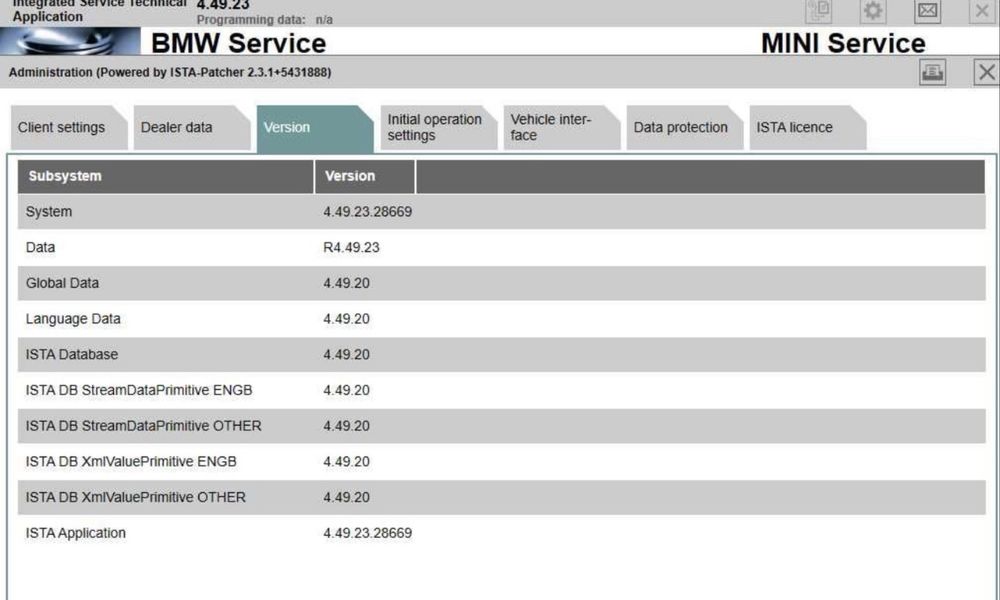Select ISTA DB XmlValuePrimitive OTHER row

click(501, 497)
